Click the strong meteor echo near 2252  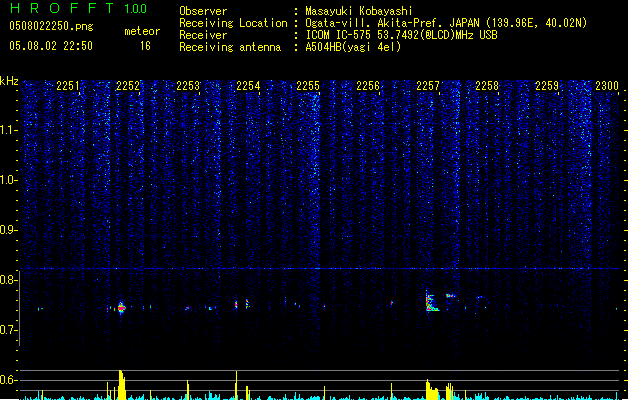pos(121,308)
